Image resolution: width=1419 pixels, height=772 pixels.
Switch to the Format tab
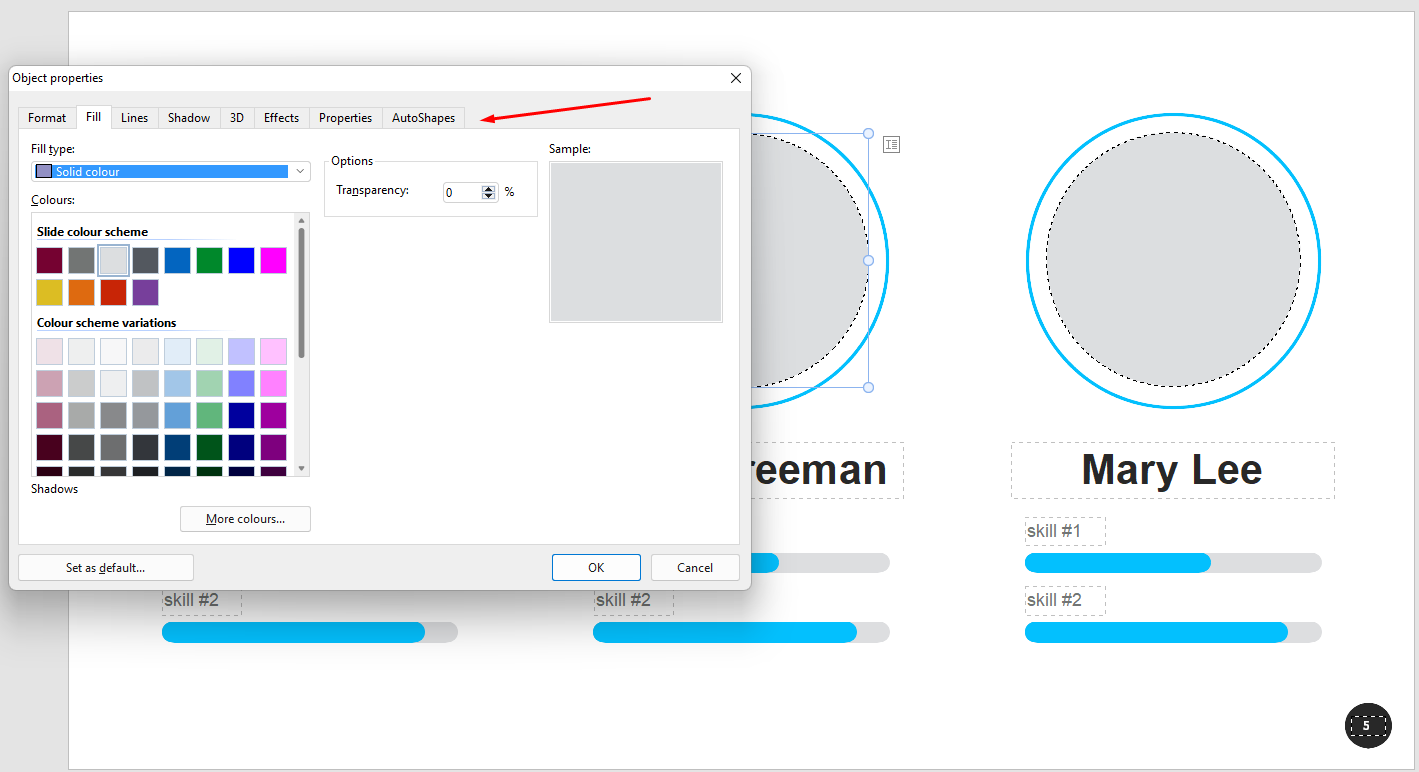click(47, 118)
